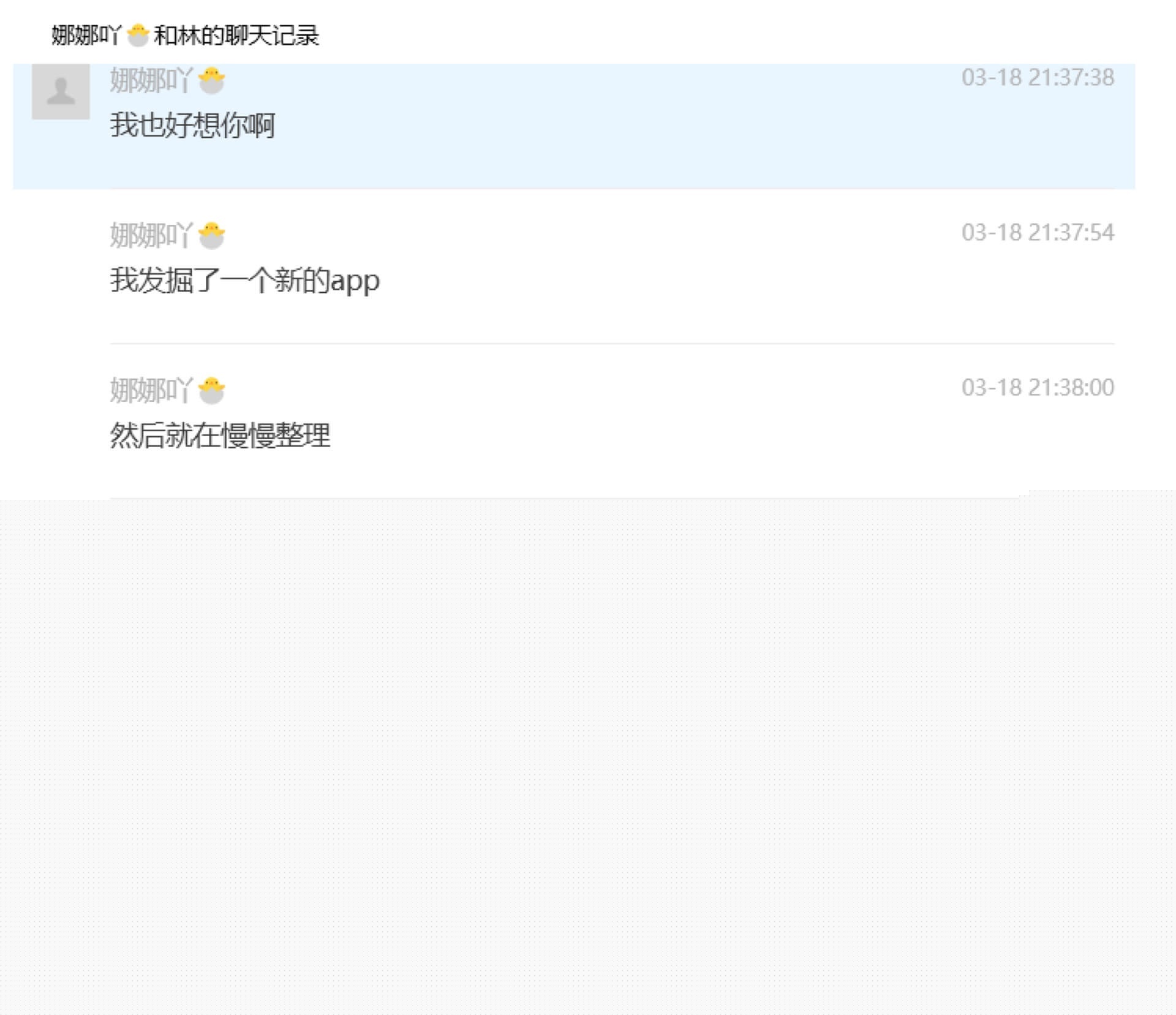Click sender name 娜娜吖 in highlighted message

[151, 80]
